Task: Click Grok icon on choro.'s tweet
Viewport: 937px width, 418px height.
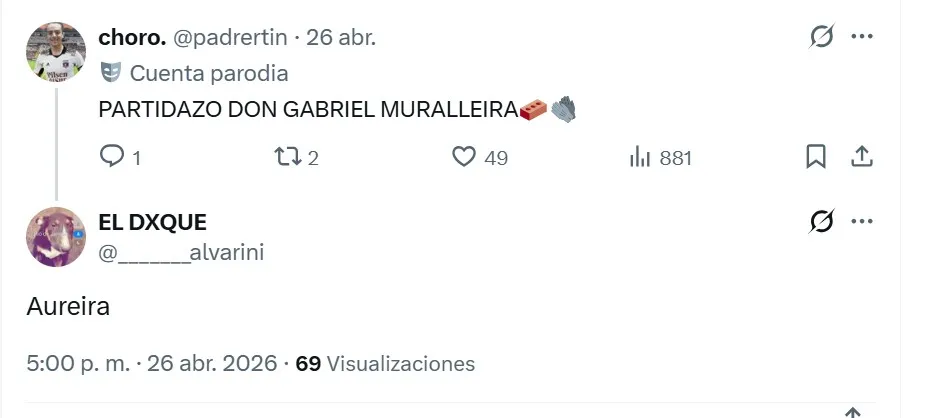Action: [821, 38]
